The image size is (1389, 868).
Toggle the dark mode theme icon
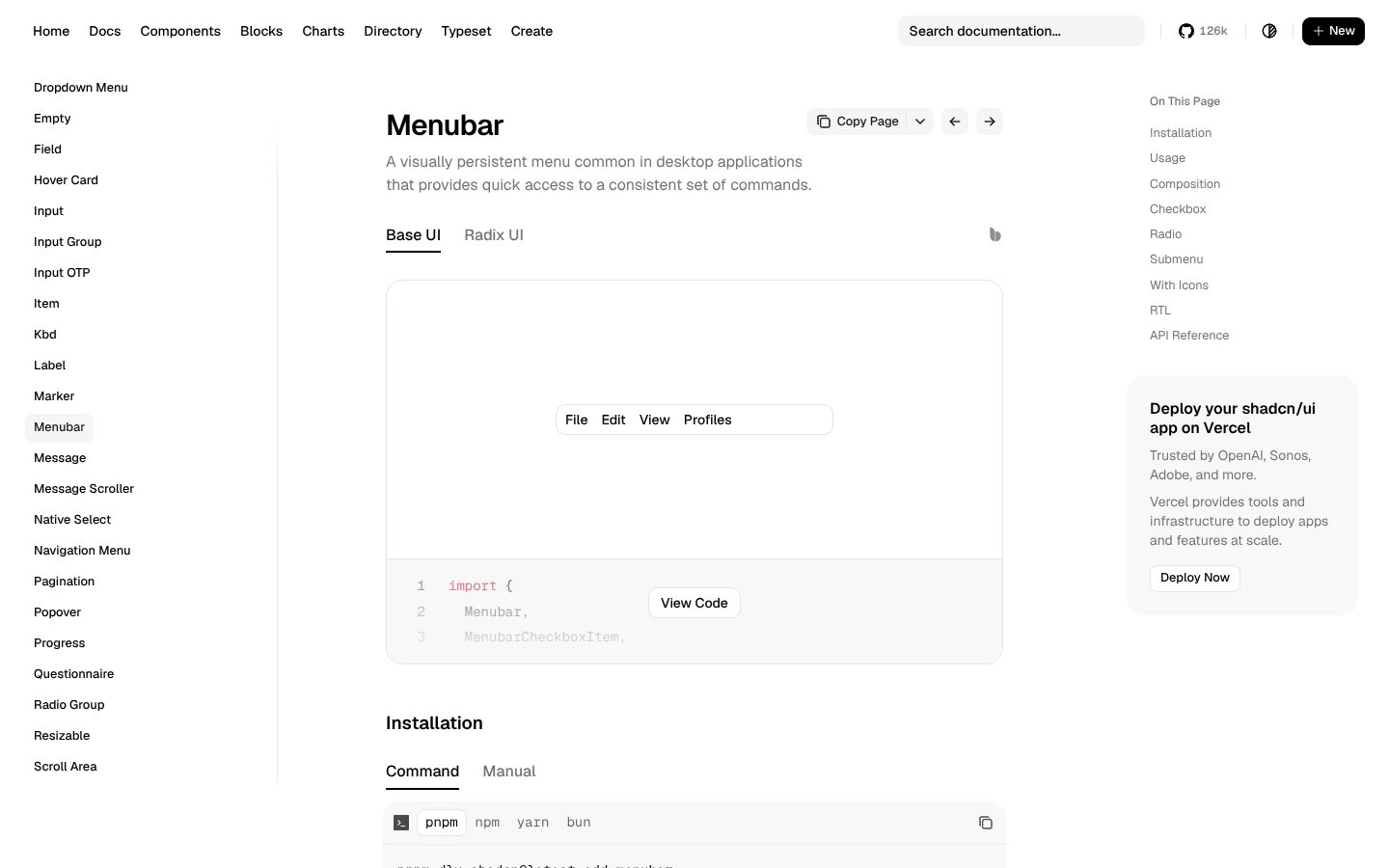(1269, 31)
